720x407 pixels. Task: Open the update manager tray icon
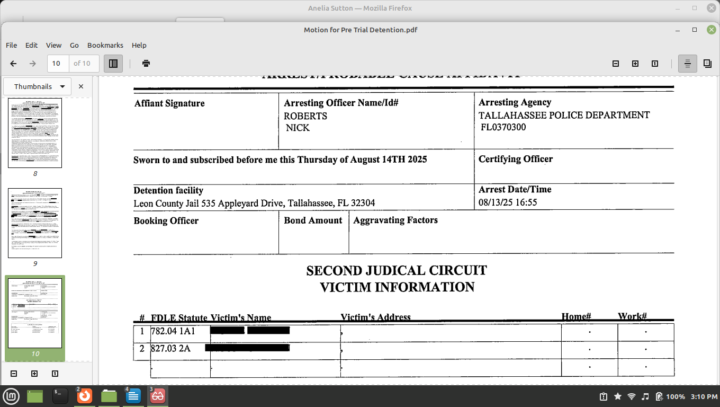pyautogui.click(x=603, y=396)
